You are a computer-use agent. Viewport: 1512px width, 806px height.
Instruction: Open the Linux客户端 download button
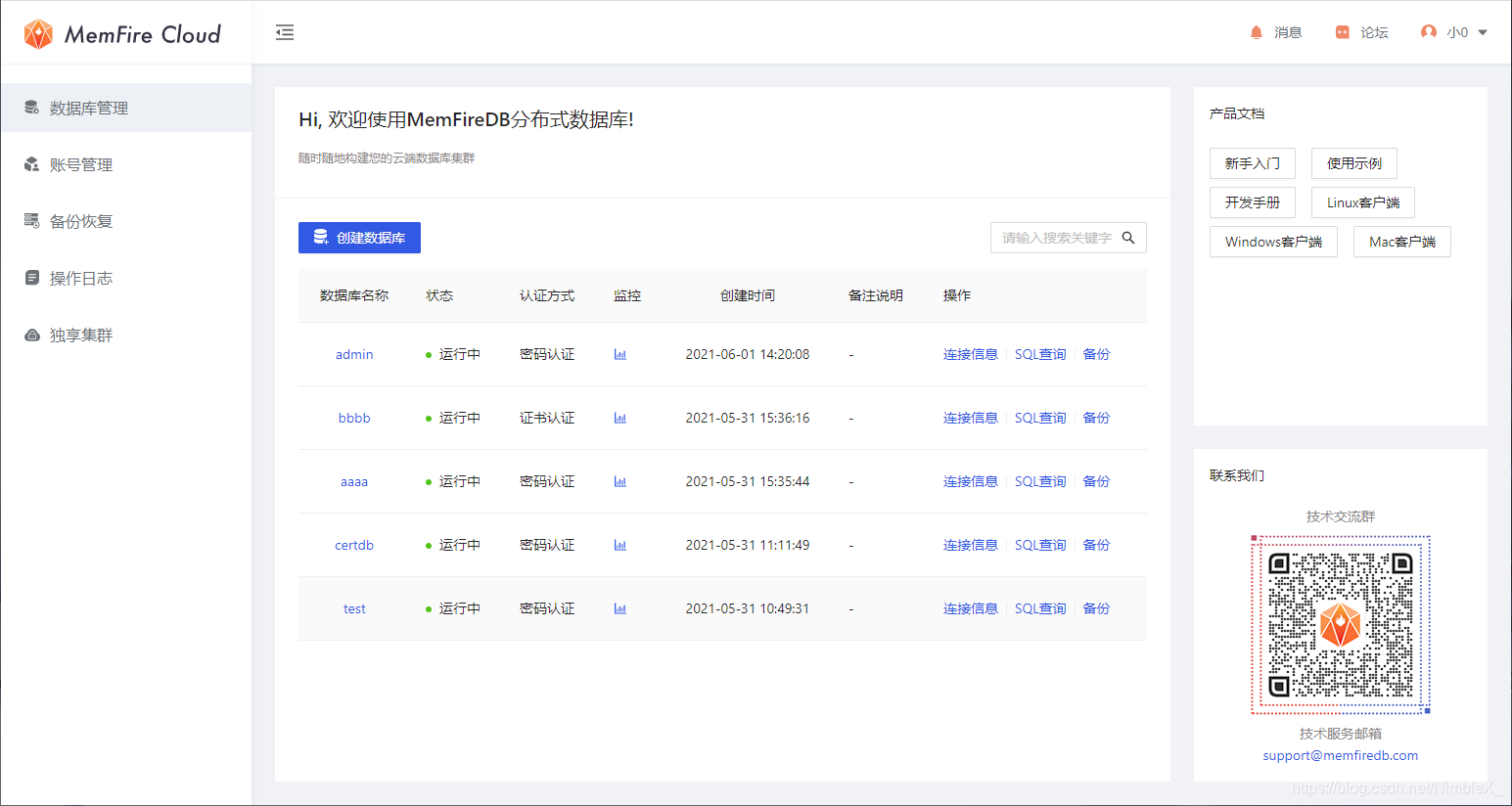(1363, 202)
